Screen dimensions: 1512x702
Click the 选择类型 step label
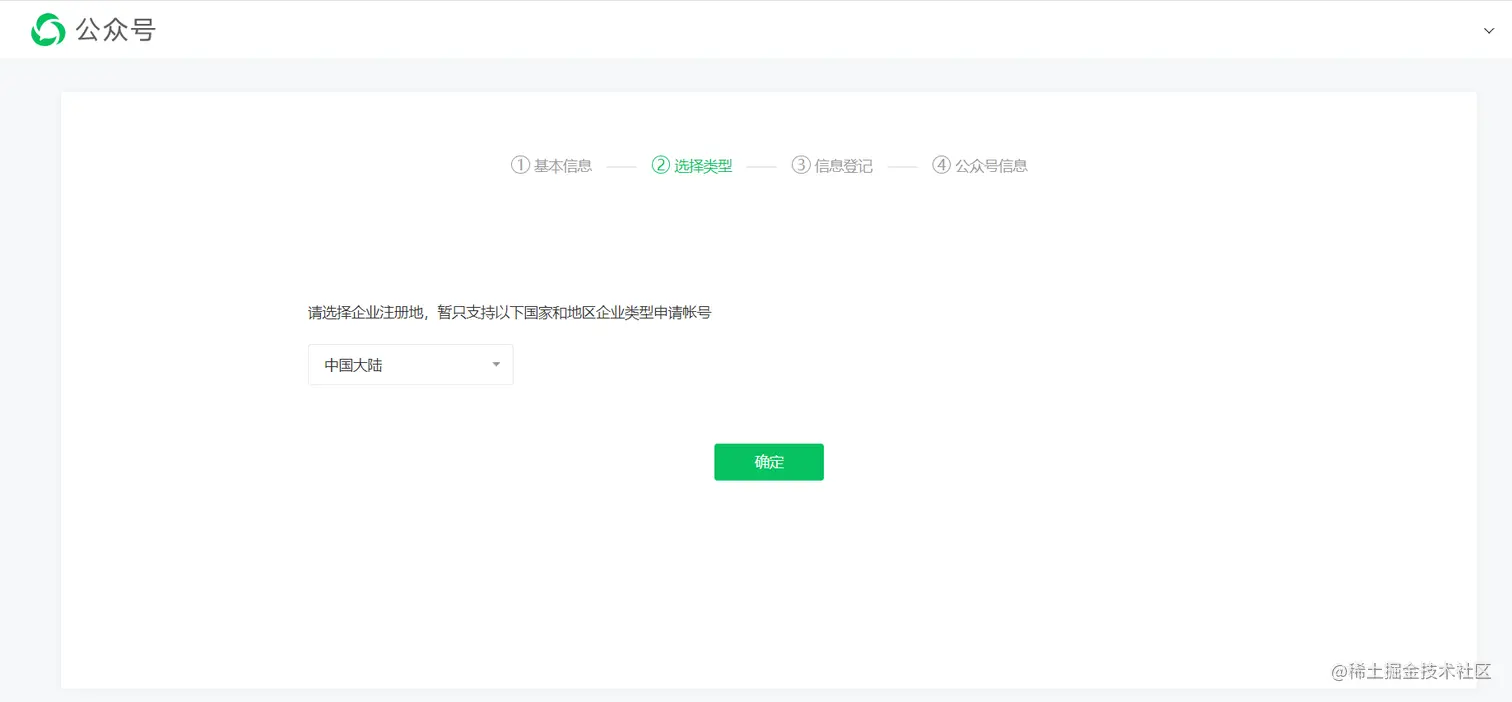point(702,165)
